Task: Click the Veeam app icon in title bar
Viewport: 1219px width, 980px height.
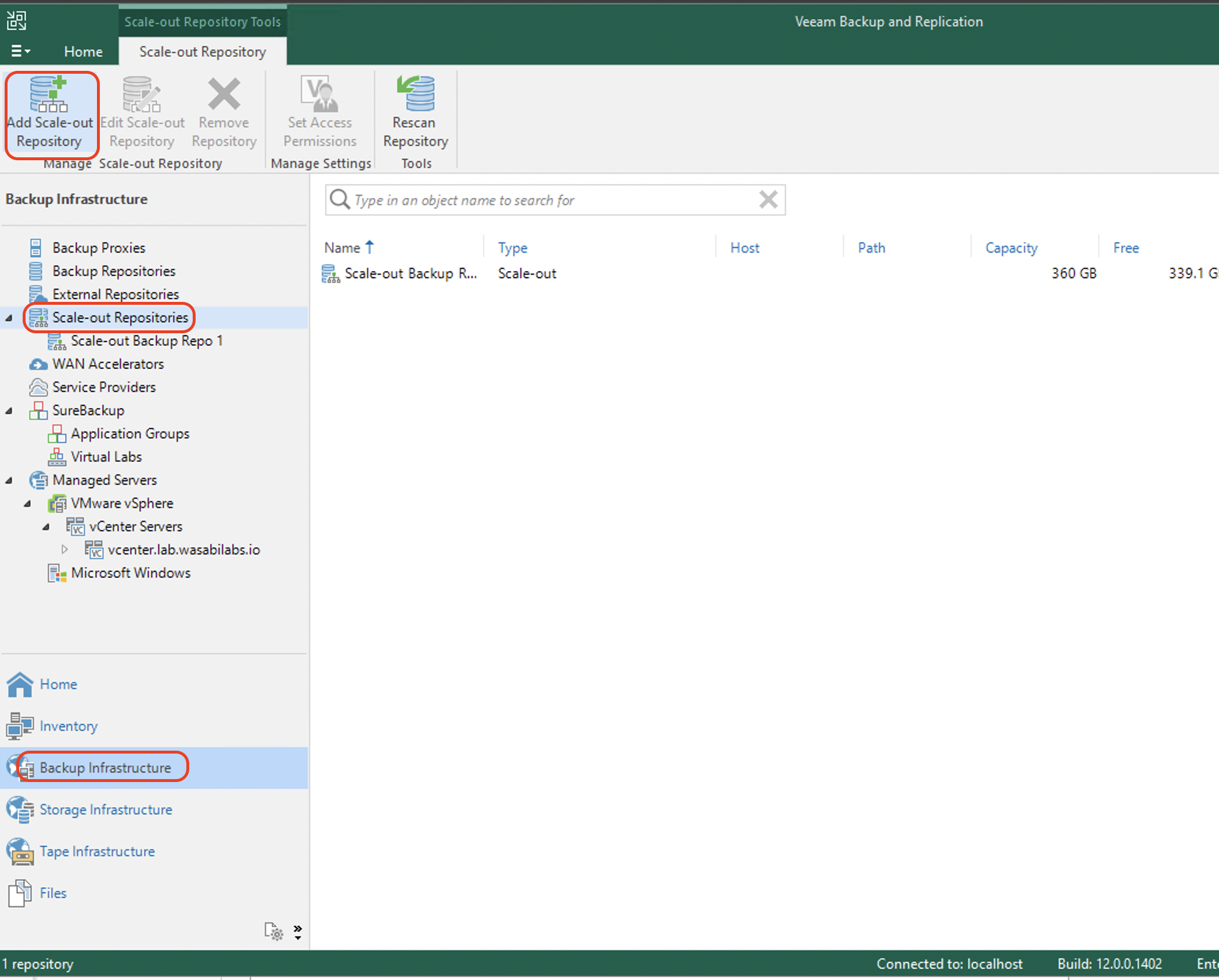Action: (16, 21)
